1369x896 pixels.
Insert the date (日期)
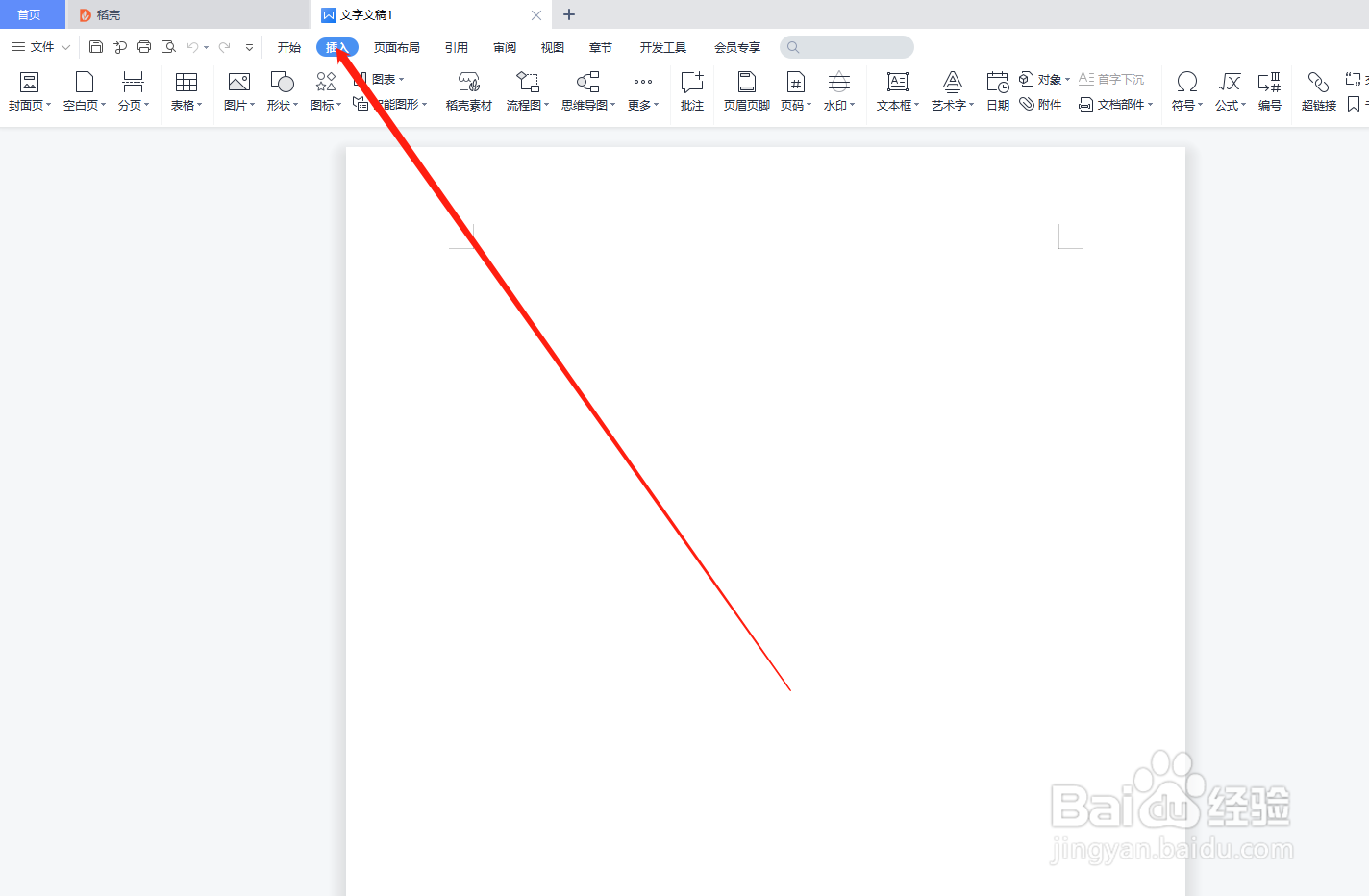(x=998, y=91)
